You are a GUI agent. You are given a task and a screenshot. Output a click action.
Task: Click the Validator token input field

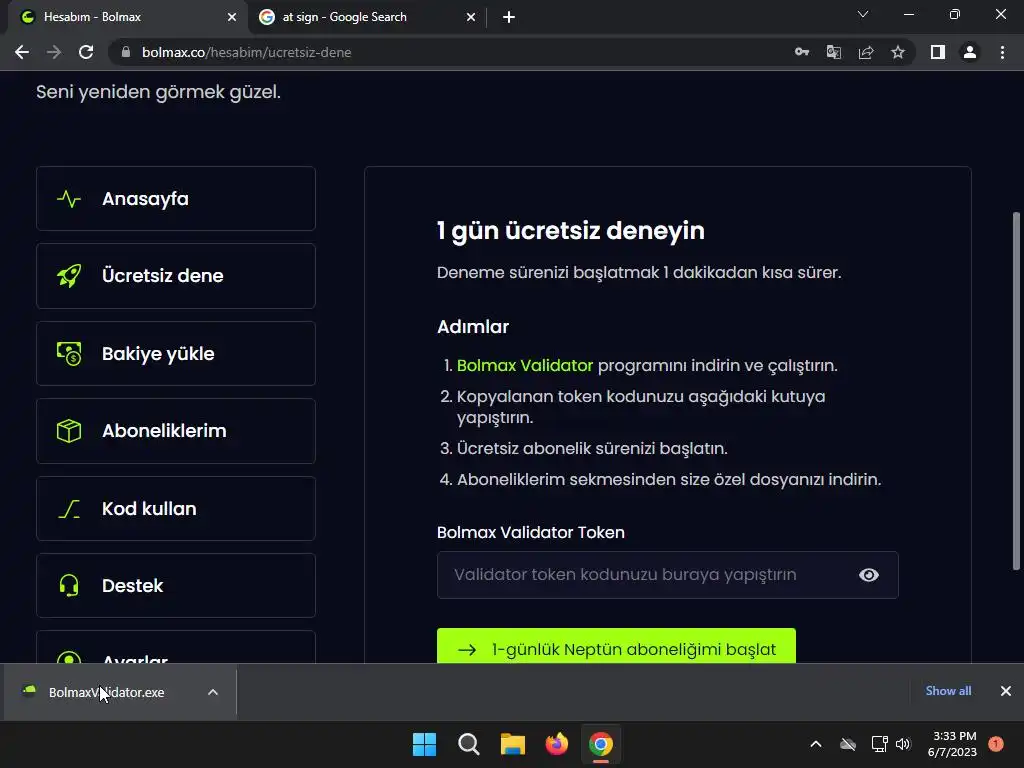[x=667, y=575]
